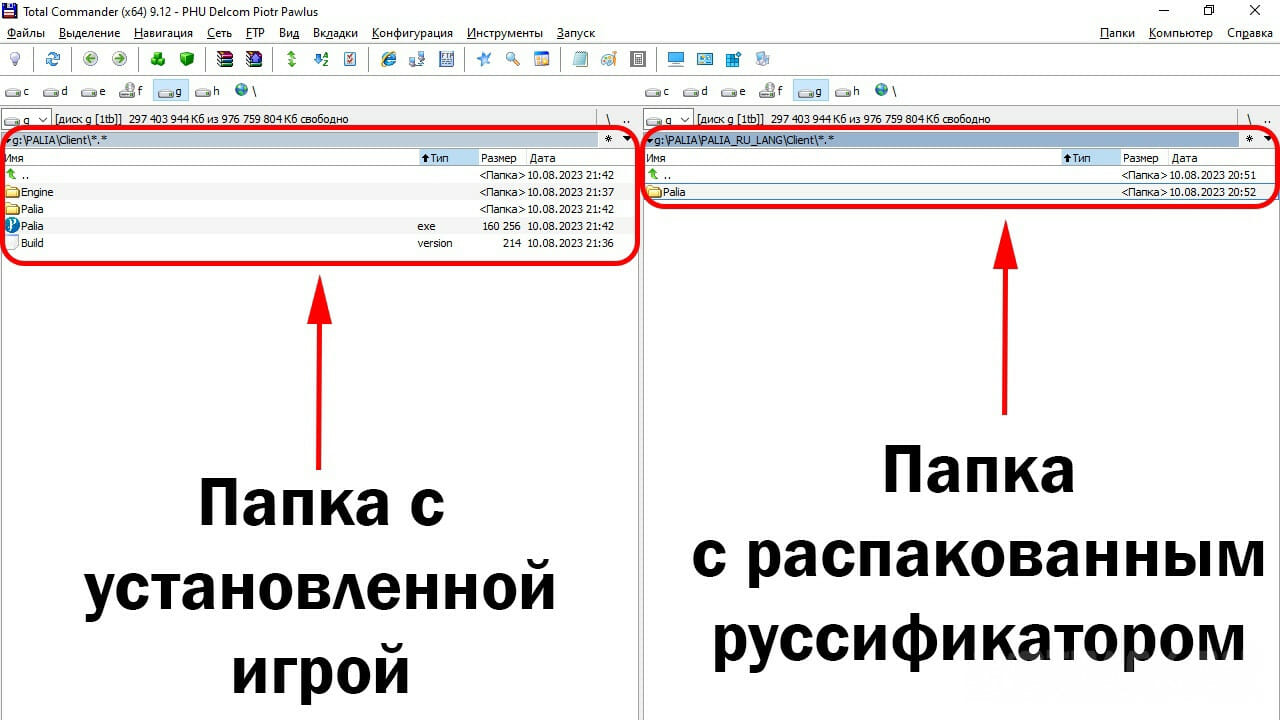The width and height of the screenshot is (1280, 720).
Task: Click the notepad toolbar icon
Action: (580, 59)
